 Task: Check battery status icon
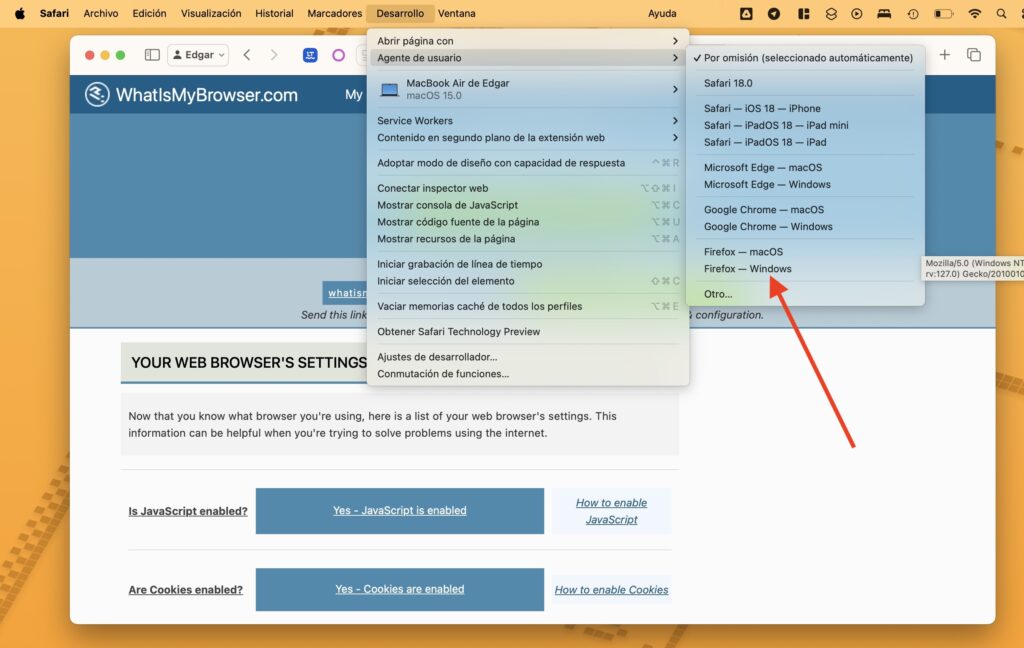pos(943,13)
